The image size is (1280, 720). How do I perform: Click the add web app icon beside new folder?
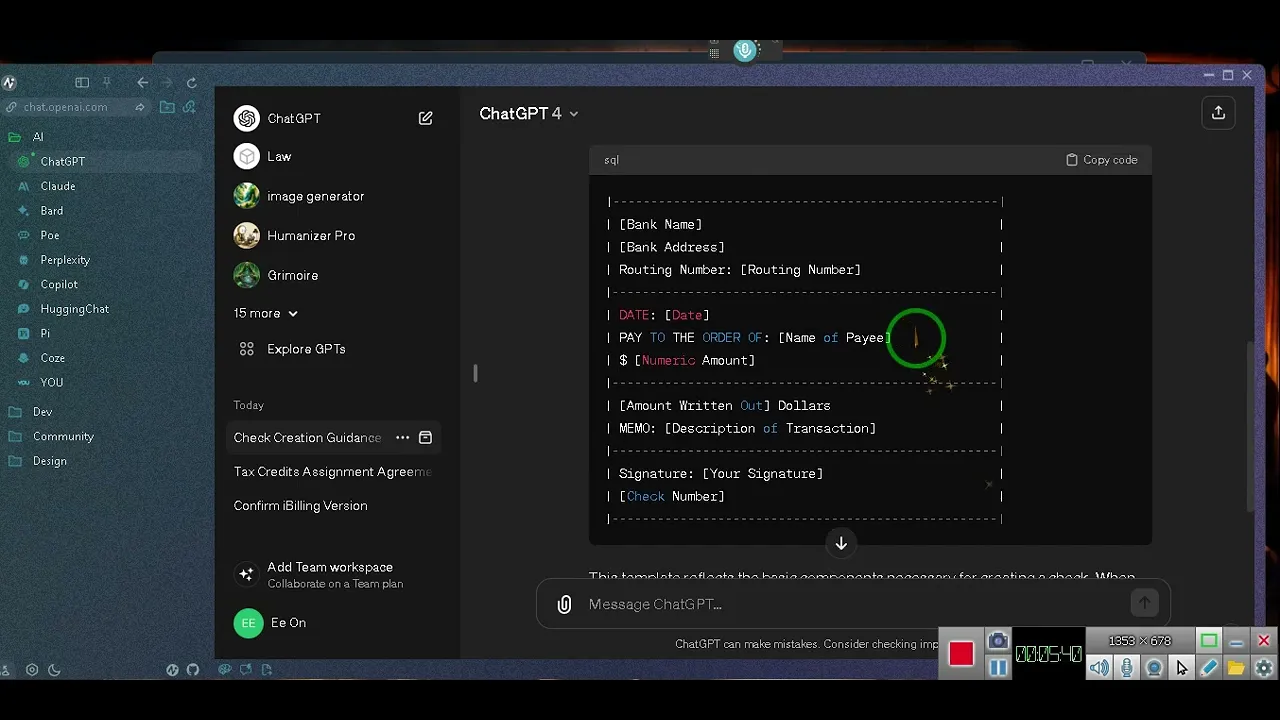[188, 107]
